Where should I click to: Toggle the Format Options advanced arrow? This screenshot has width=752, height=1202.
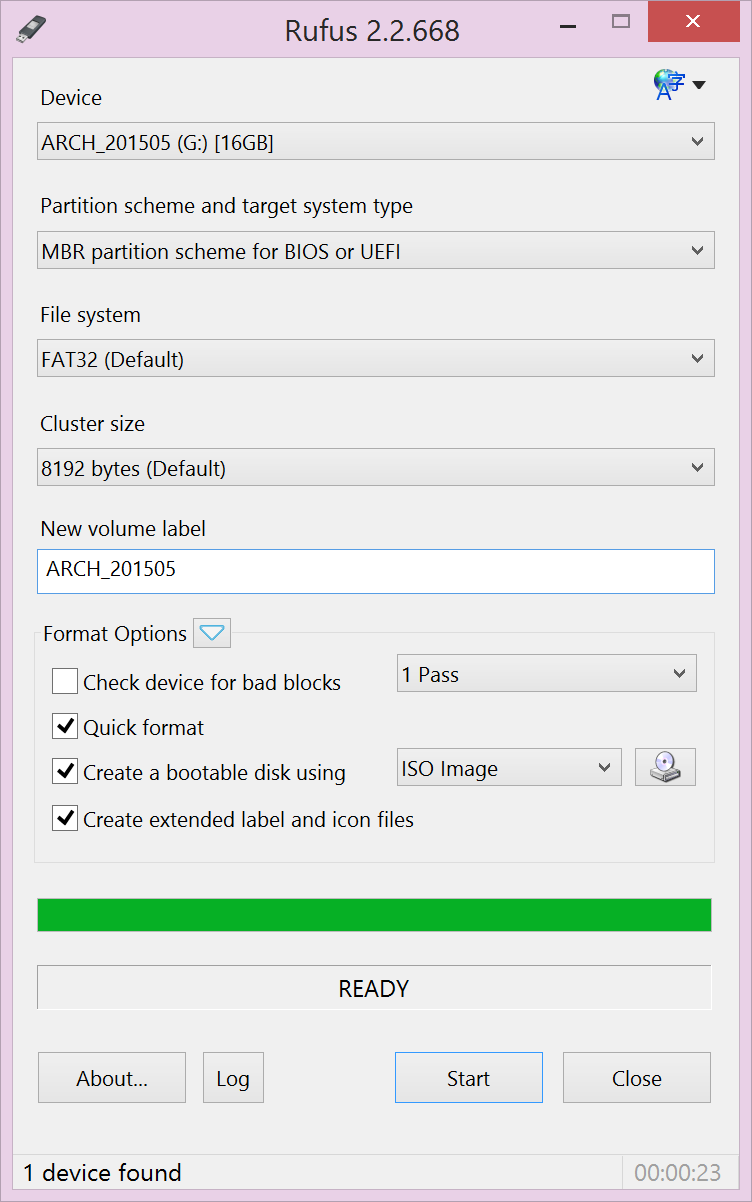click(212, 633)
